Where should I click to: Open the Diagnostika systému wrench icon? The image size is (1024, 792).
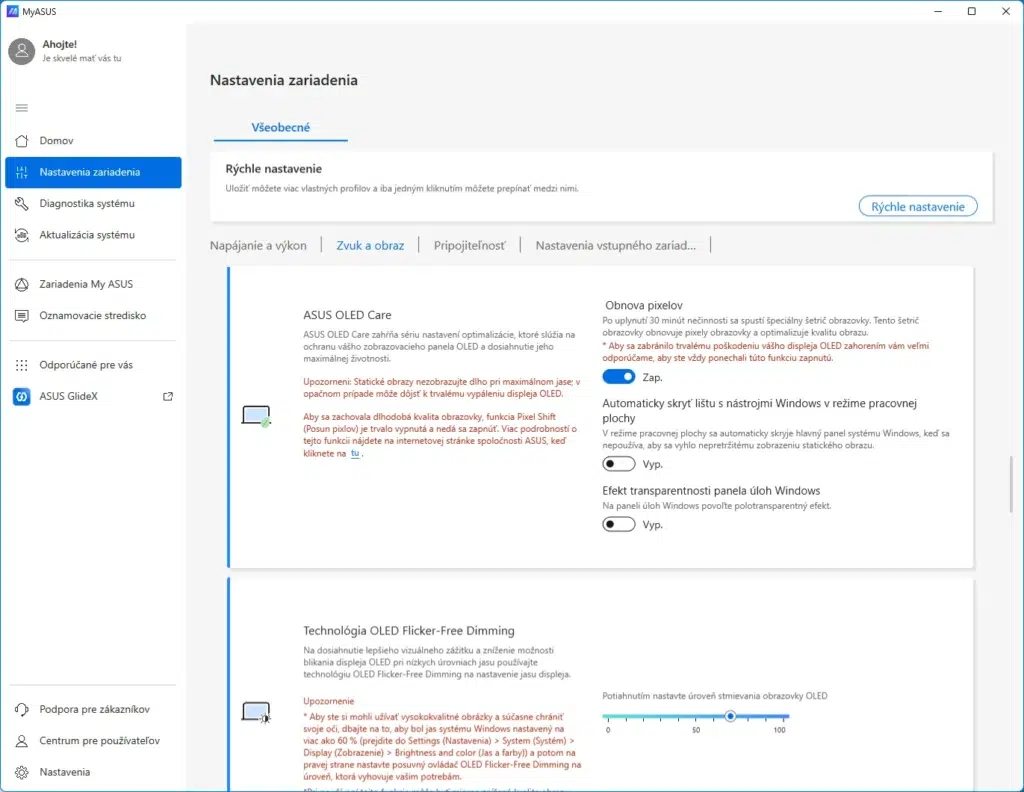[22, 204]
